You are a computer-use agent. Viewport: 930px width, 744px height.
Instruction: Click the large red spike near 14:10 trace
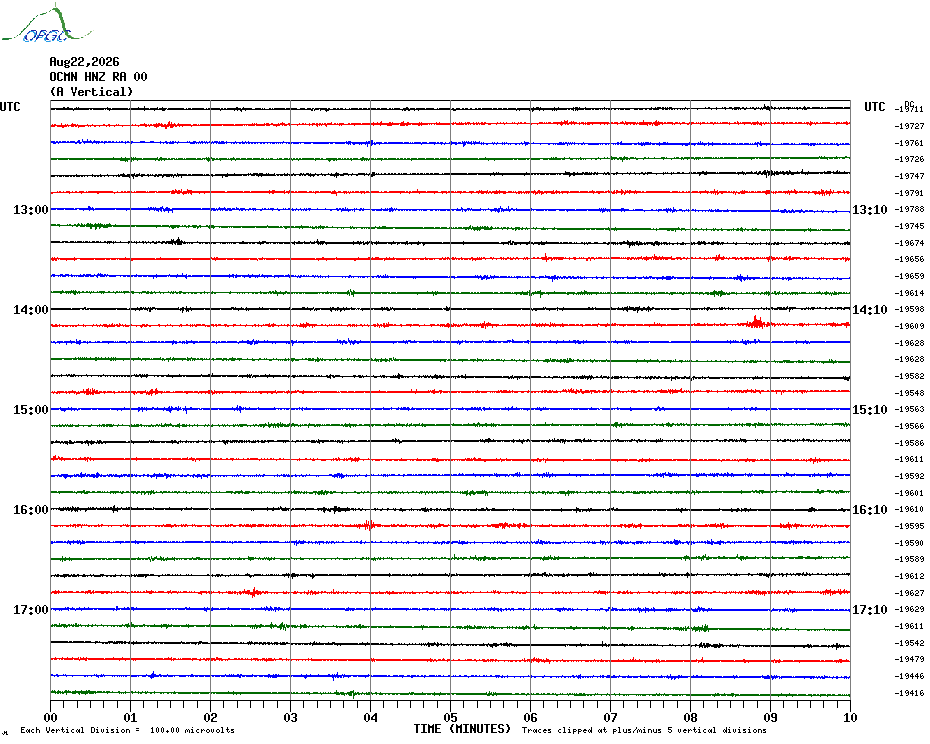coord(757,322)
